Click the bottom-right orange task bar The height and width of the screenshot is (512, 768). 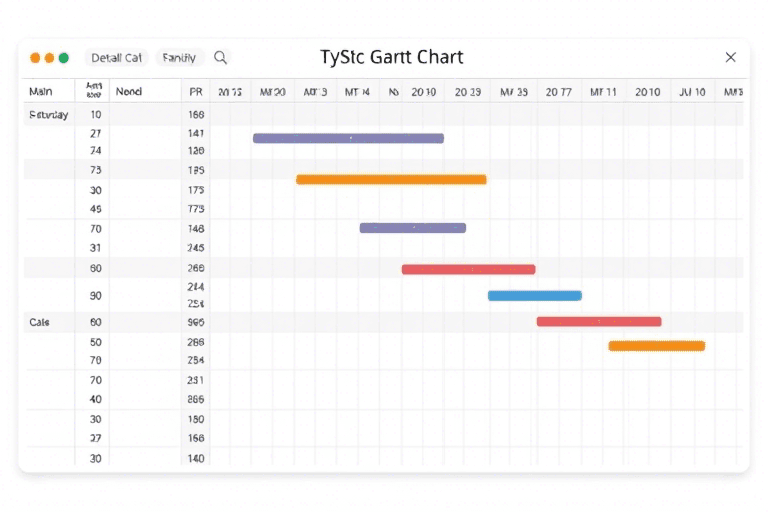[656, 346]
